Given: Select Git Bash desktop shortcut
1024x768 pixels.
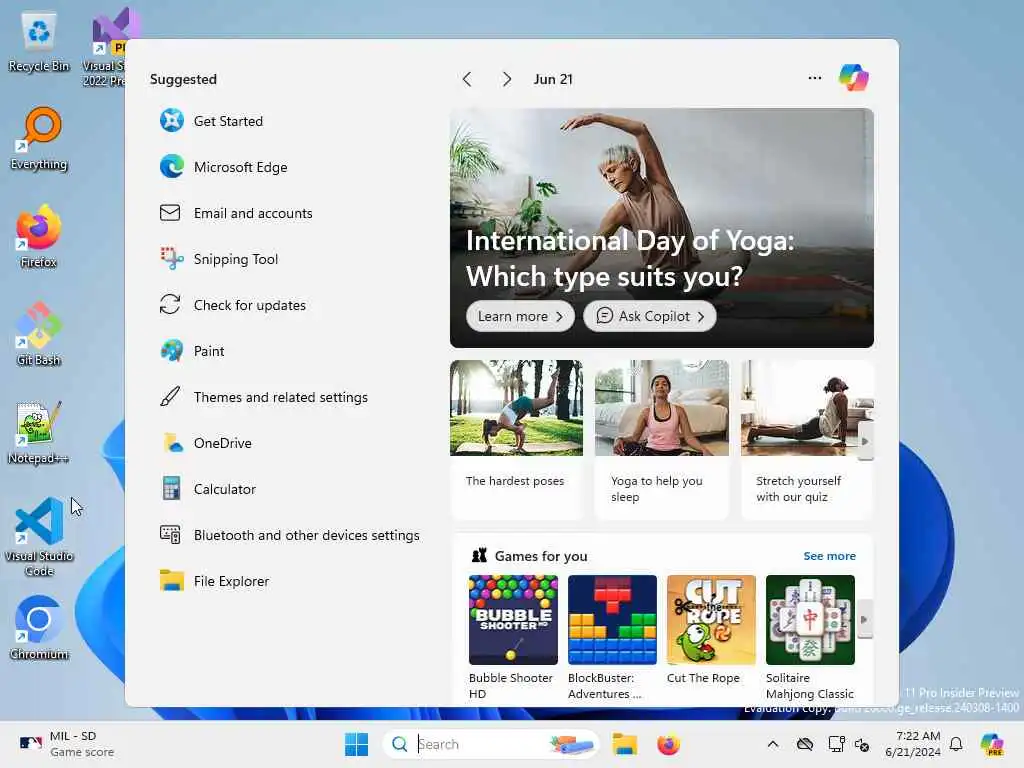Looking at the screenshot, I should coord(39,334).
